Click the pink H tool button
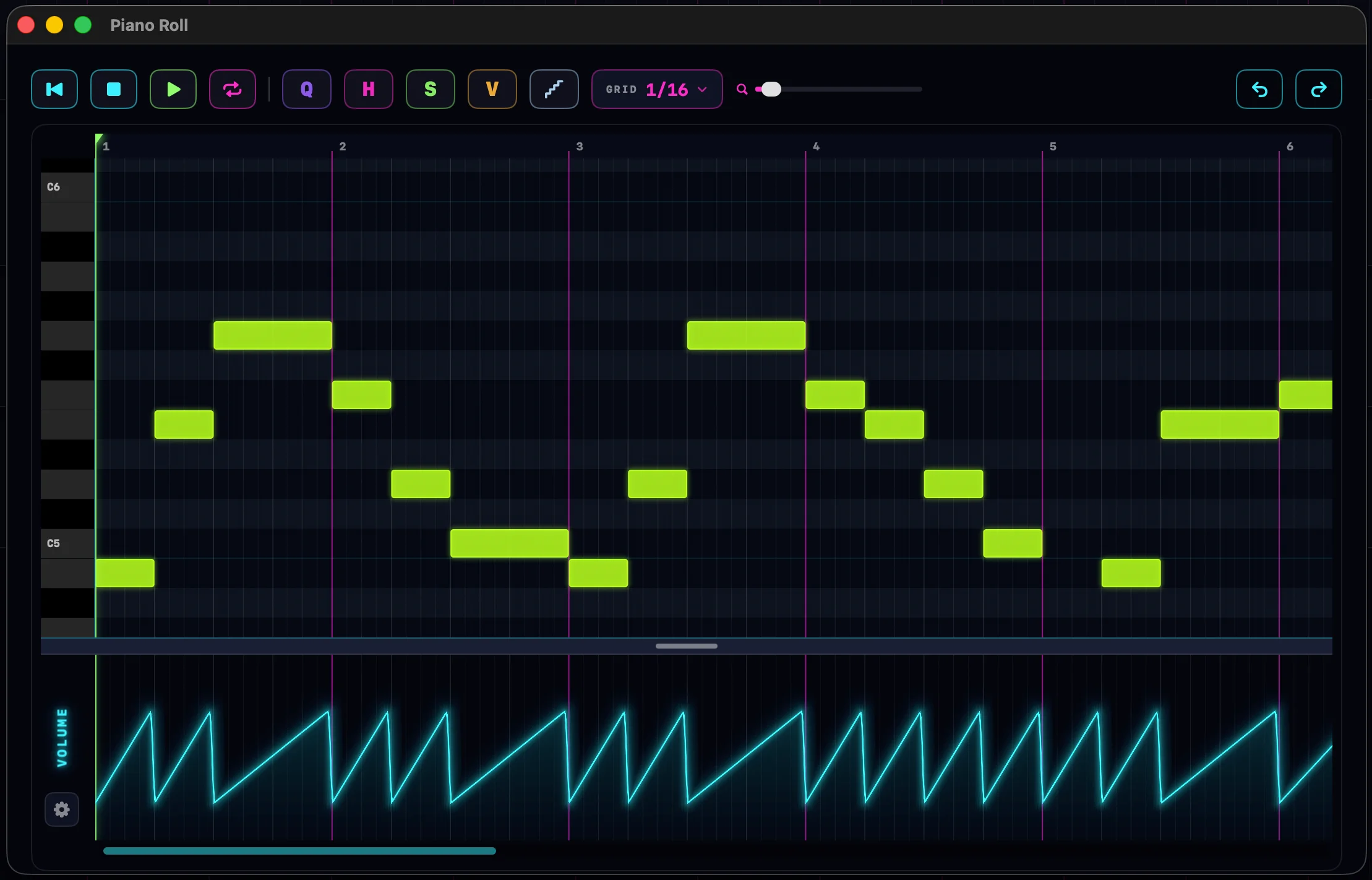Screen dimensions: 1372x880 (x=369, y=89)
